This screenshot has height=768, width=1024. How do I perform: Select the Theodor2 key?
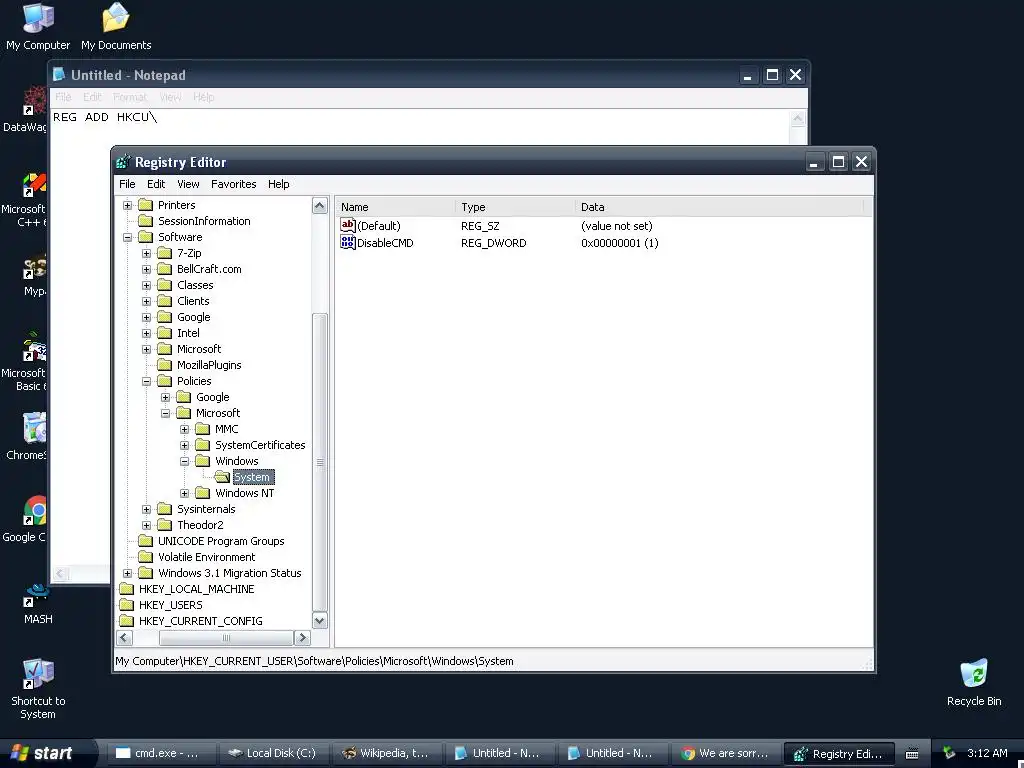pyautogui.click(x=200, y=525)
